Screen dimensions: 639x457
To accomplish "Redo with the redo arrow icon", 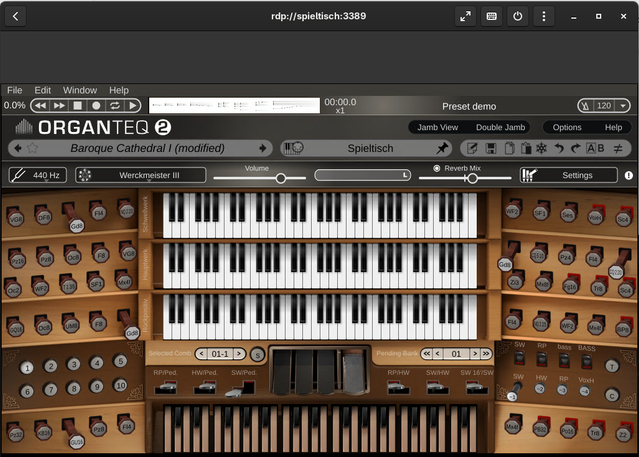I will pyautogui.click(x=575, y=148).
